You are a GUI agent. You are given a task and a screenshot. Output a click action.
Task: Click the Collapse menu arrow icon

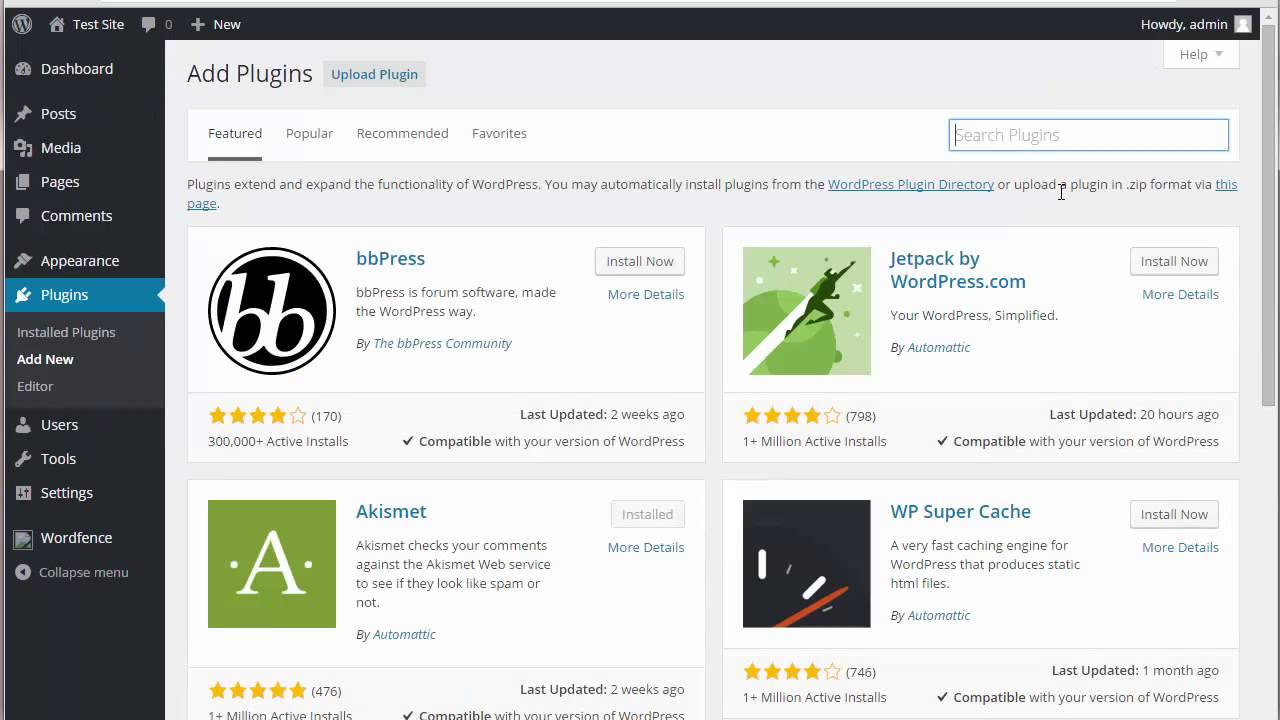tap(23, 573)
